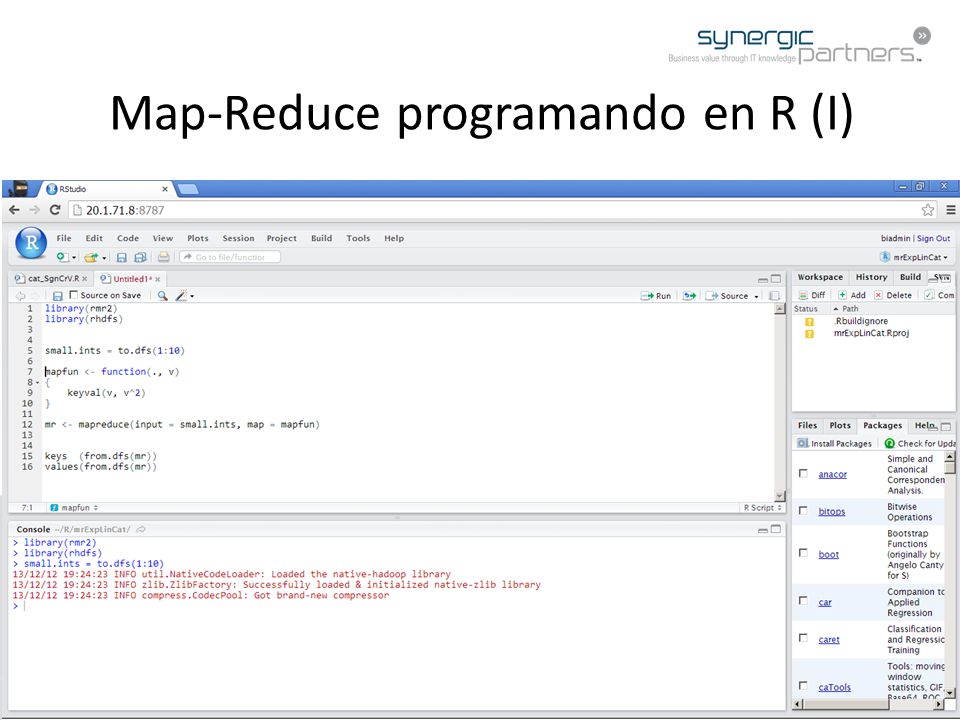Screen dimensions: 960x720
Task: Switch to the Files tab
Action: click(807, 425)
